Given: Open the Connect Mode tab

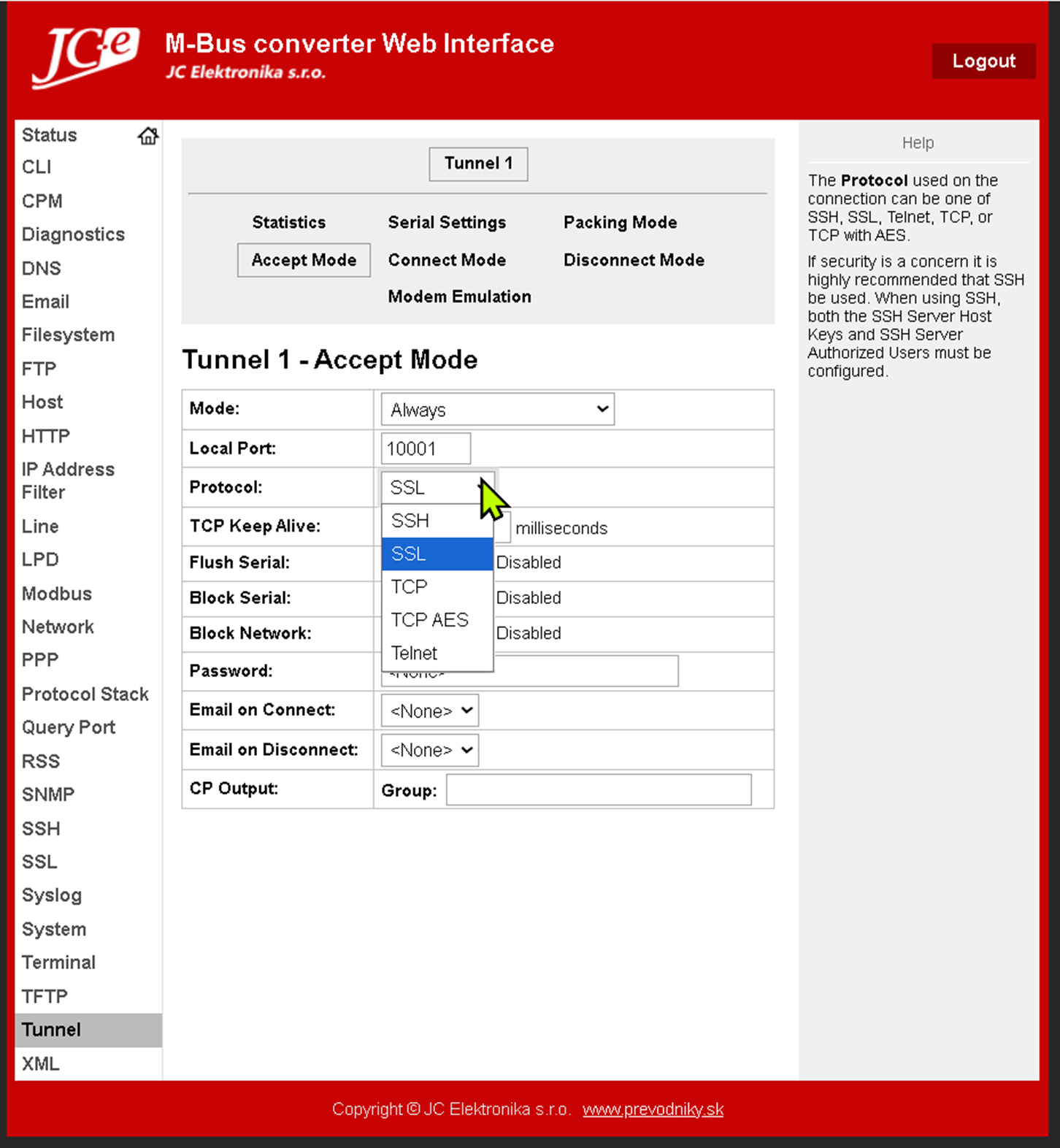Looking at the screenshot, I should click(447, 260).
